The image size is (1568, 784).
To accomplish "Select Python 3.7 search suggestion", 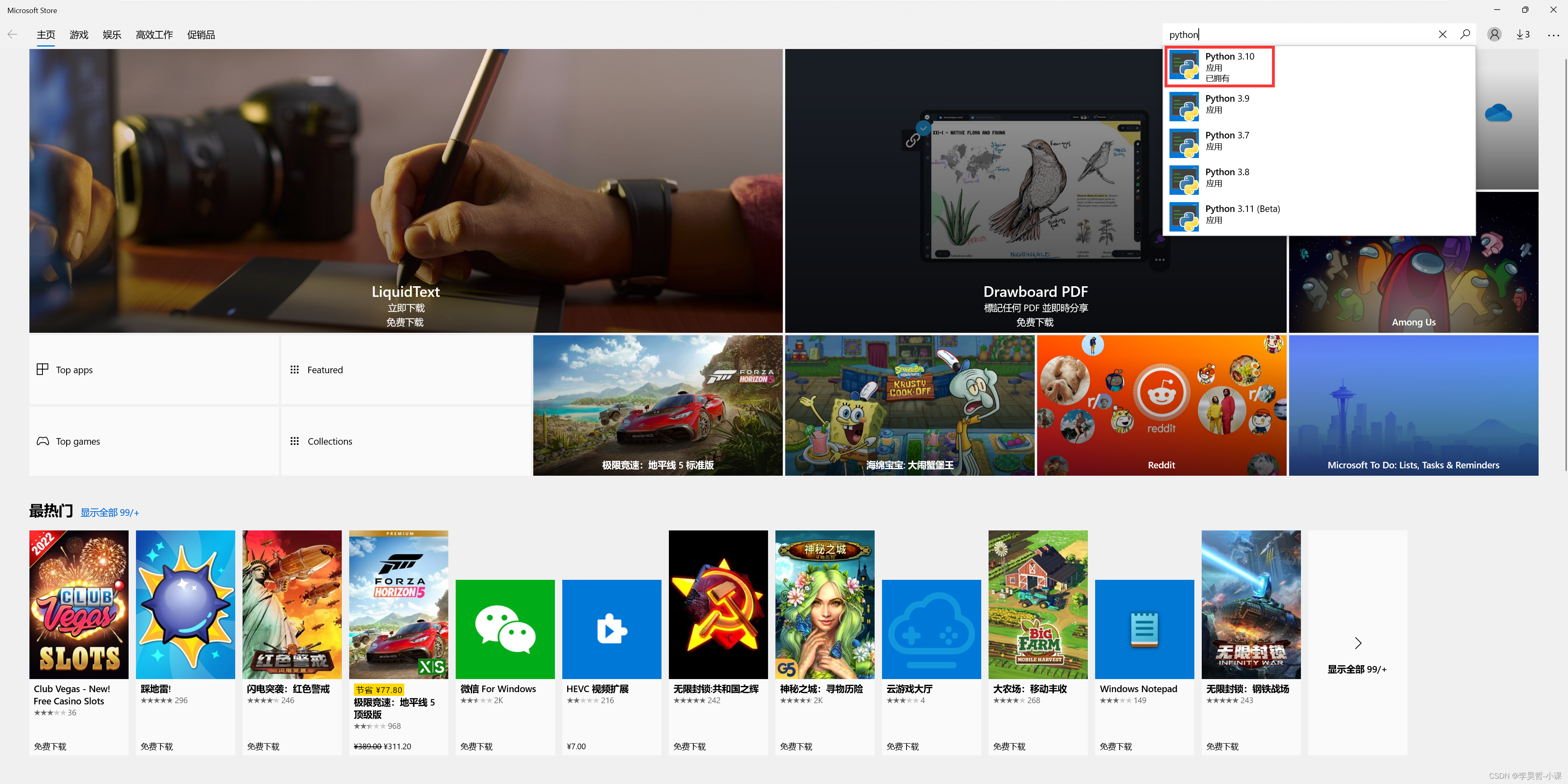I will (x=1319, y=143).
